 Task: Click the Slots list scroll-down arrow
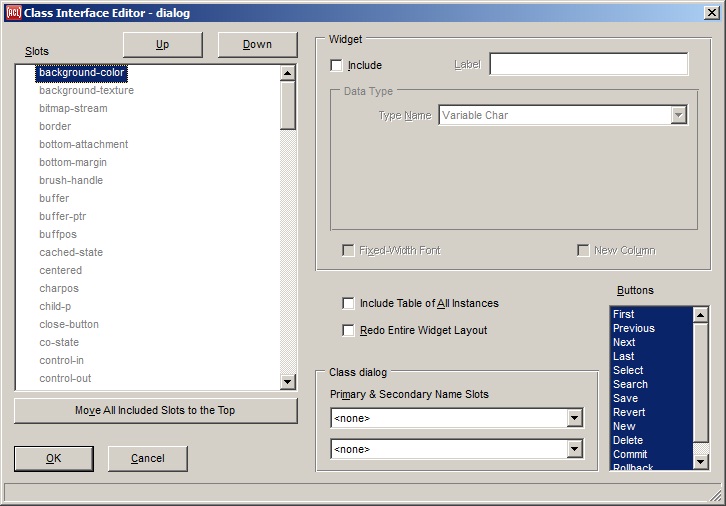pos(288,381)
